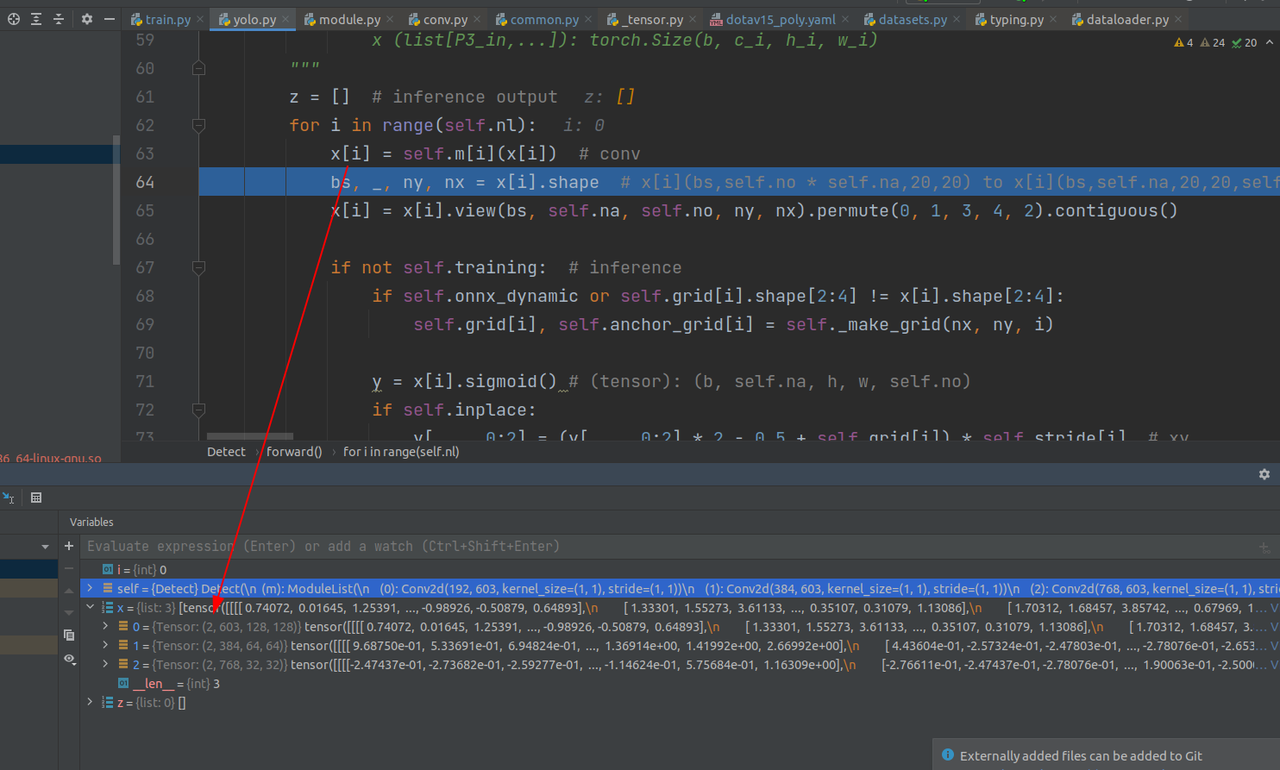Switch to the _tensor.py tab

click(650, 20)
